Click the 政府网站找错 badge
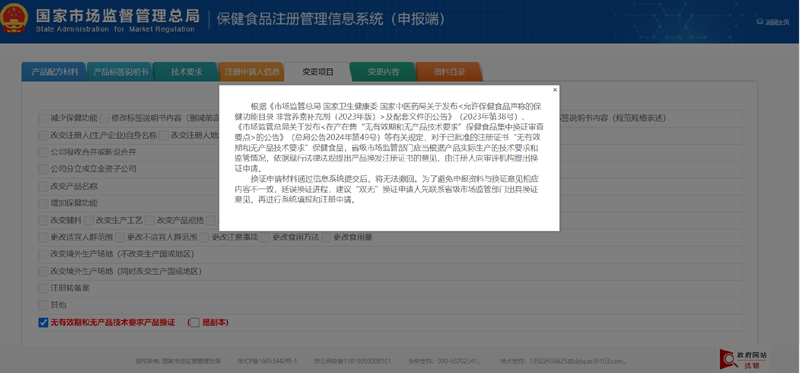800x373 pixels. 743,359
